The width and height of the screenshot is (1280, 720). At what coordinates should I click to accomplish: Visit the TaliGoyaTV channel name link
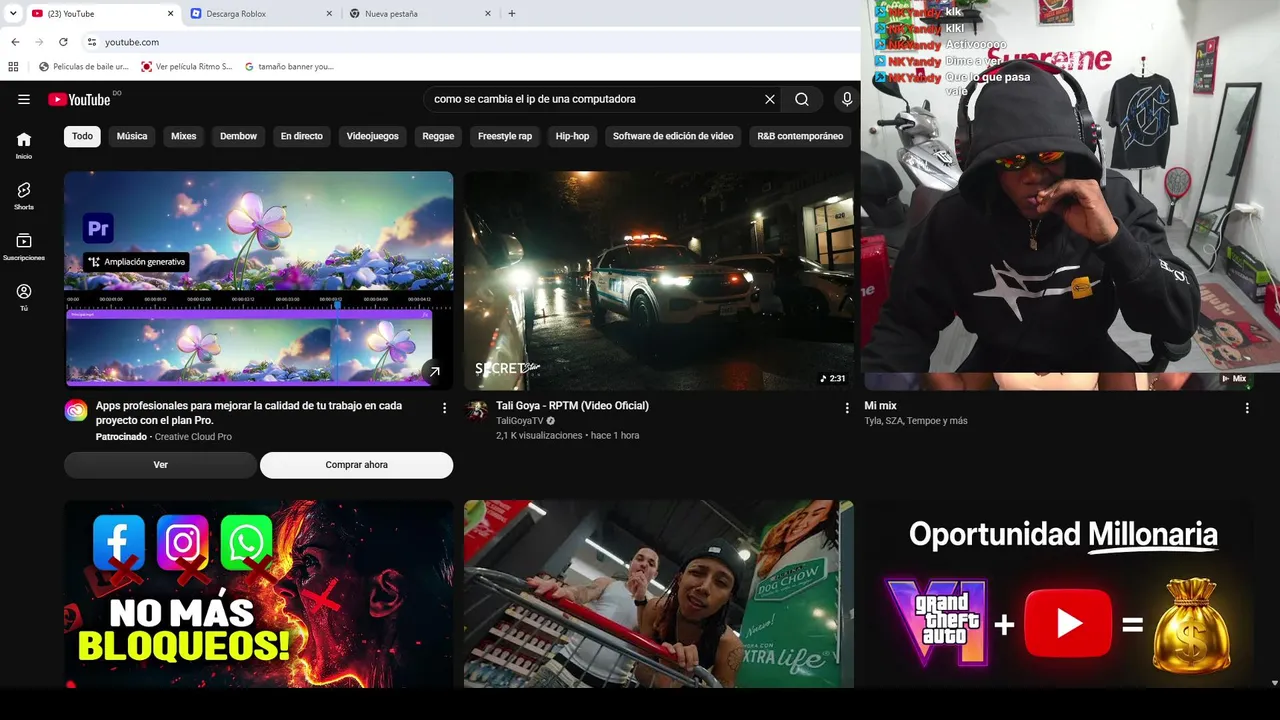(520, 422)
